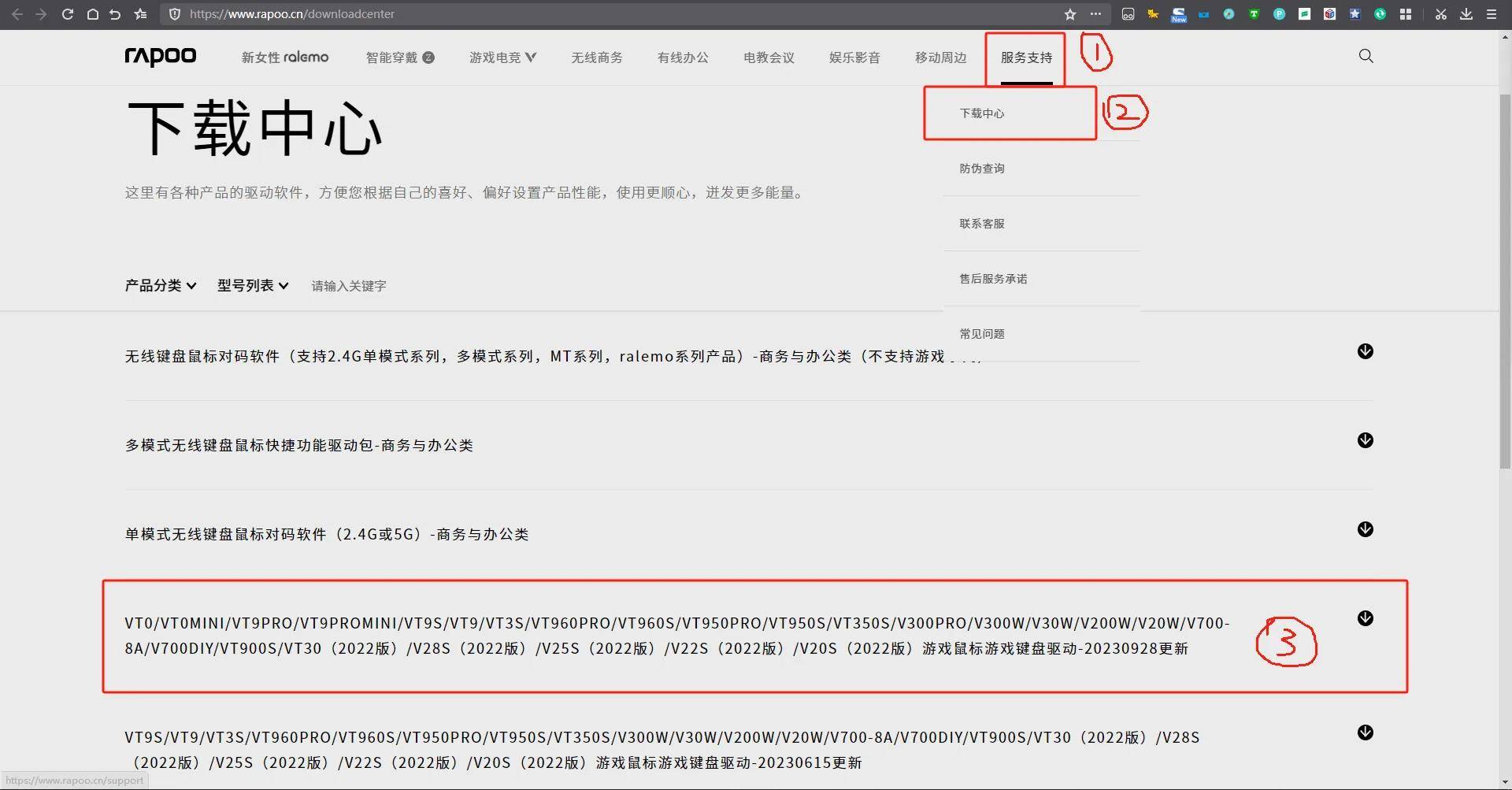Viewport: 1512px width, 790px height.
Task: Click the 多模式无线键盘鼠标快捷功能驱动包-商务与办公类 entry
Action: click(x=299, y=445)
